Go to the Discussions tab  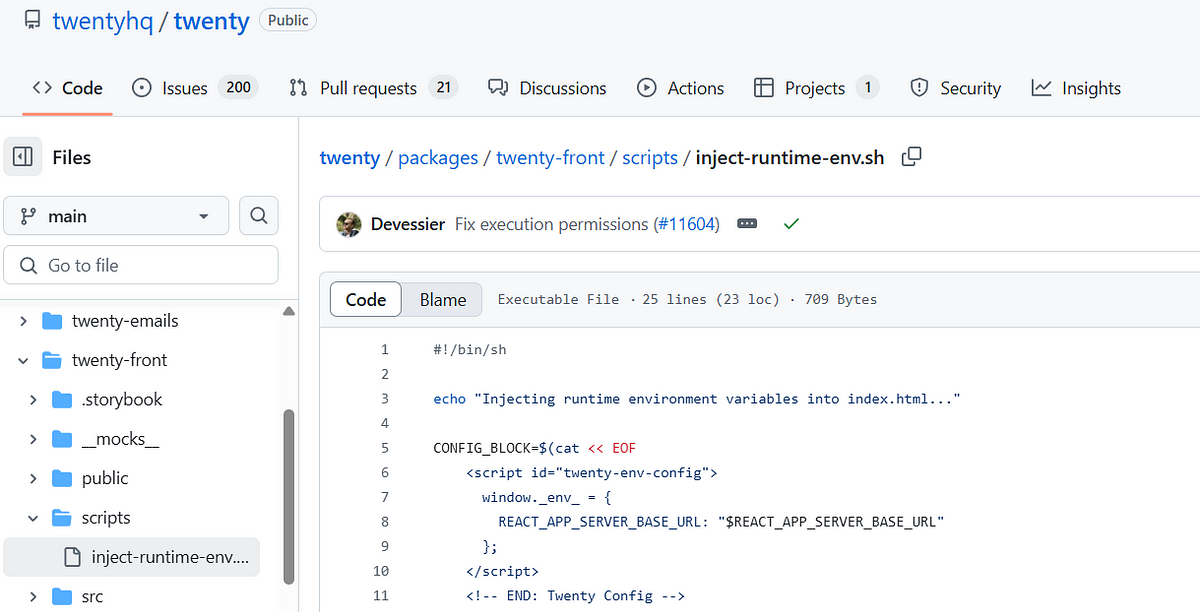point(547,88)
